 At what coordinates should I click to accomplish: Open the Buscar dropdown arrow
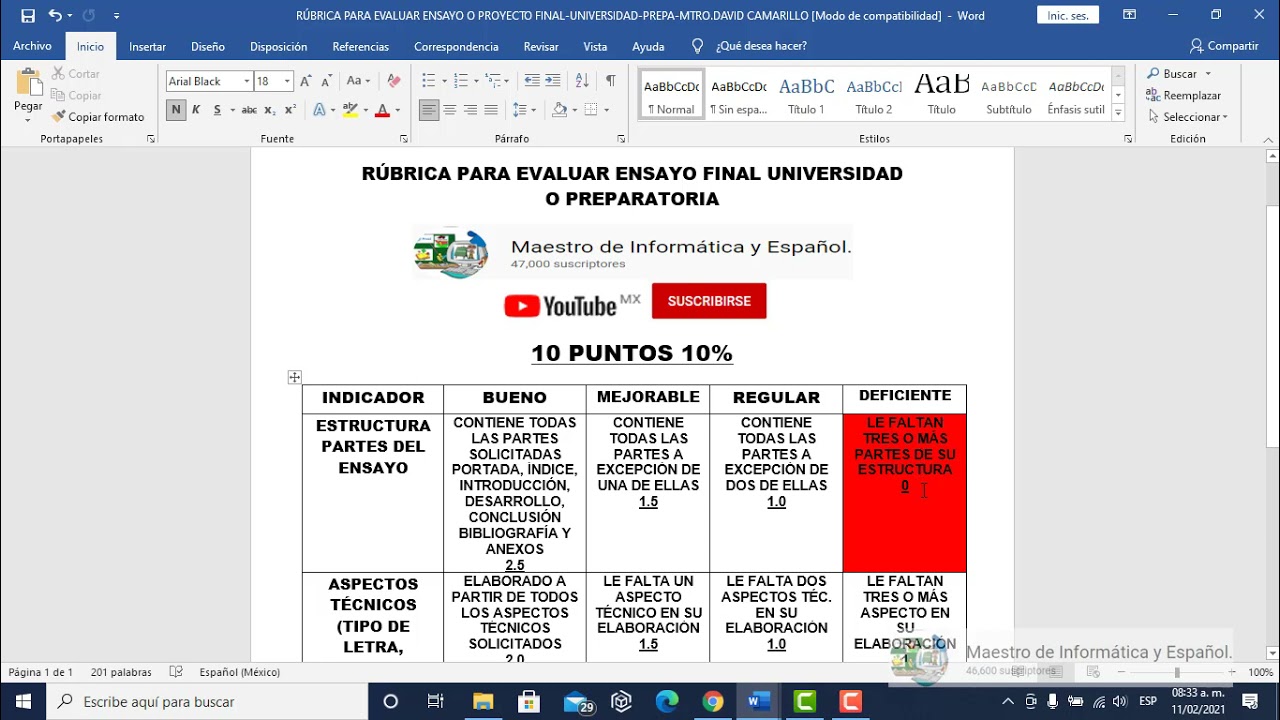pyautogui.click(x=1208, y=74)
